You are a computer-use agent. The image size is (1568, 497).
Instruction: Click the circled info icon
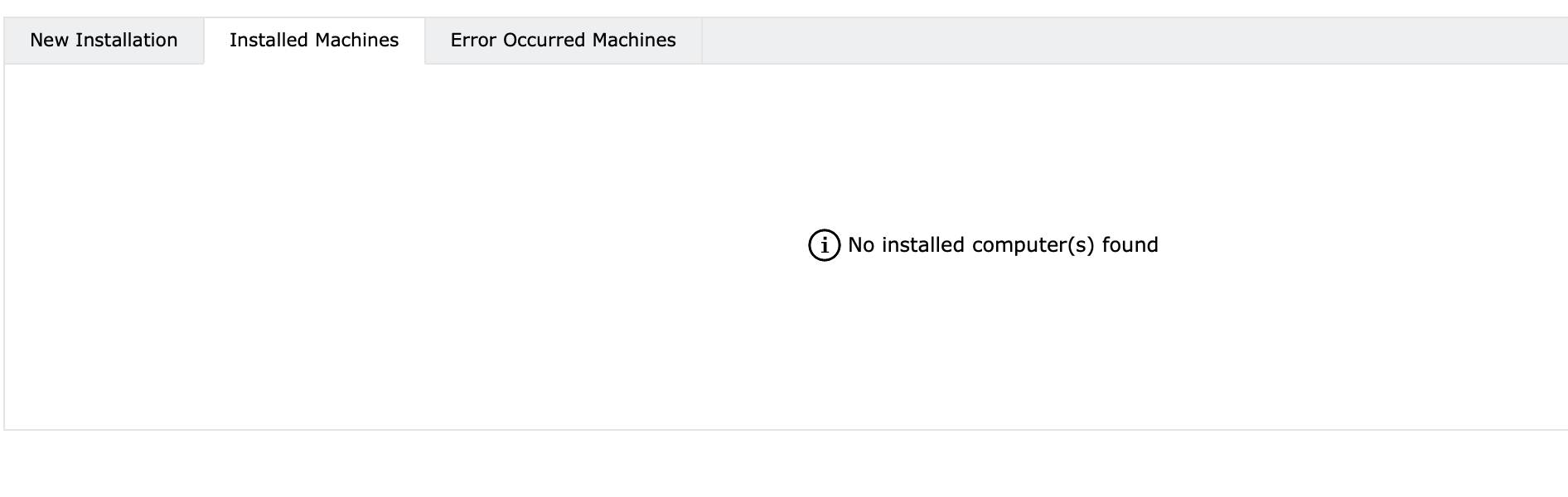click(824, 245)
